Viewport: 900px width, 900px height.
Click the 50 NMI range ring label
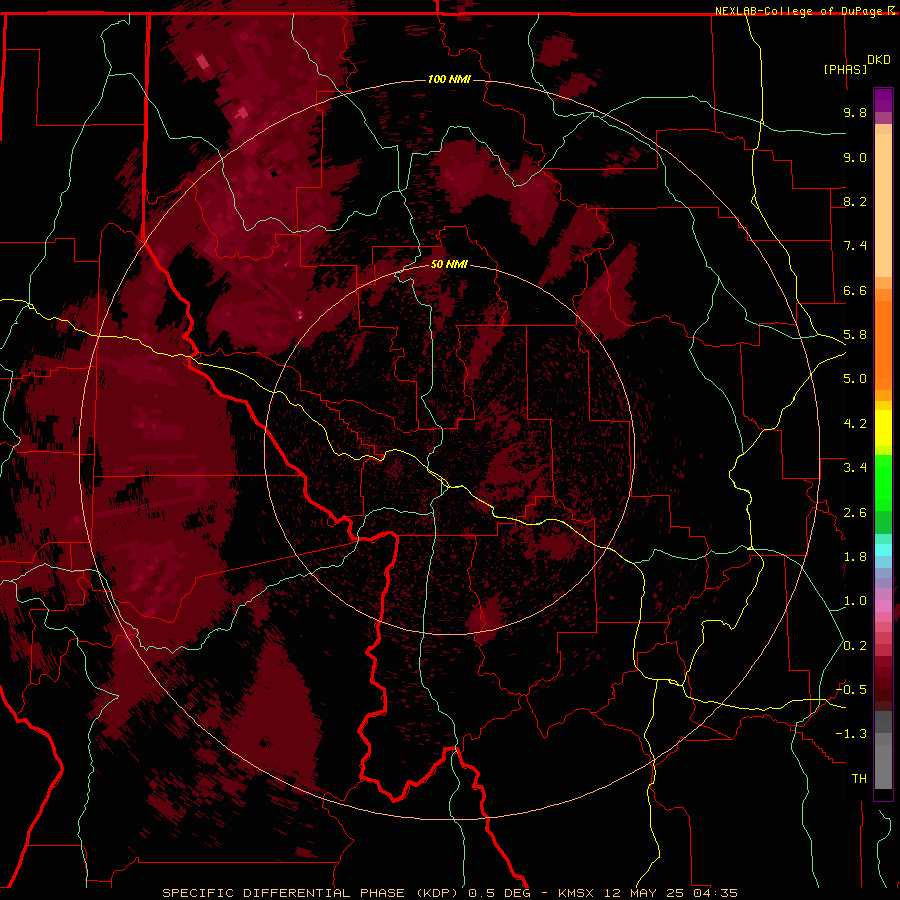[449, 264]
